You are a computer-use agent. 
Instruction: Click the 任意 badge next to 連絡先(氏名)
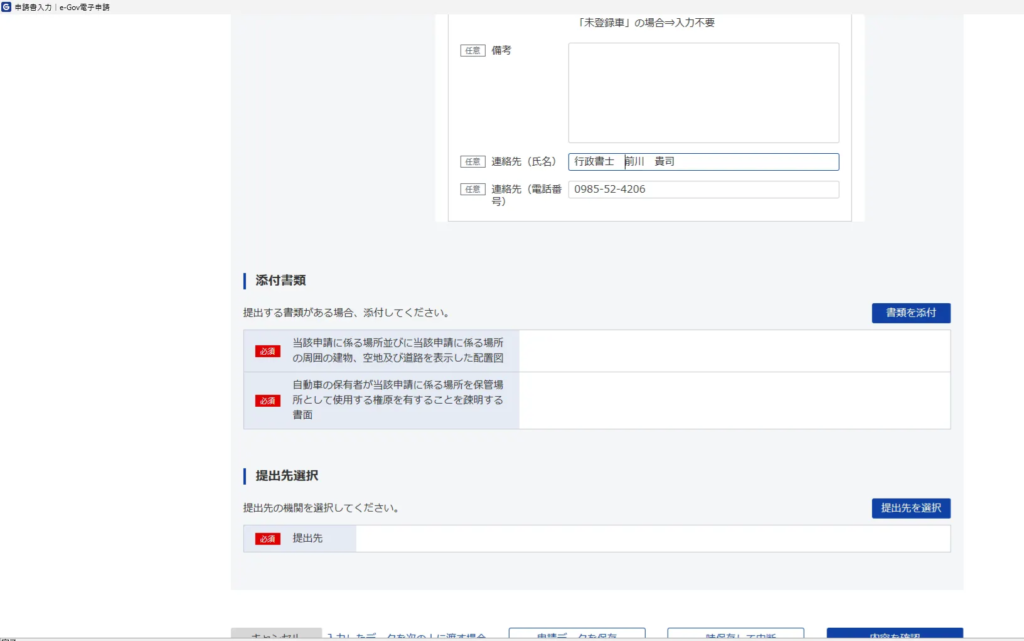(473, 162)
